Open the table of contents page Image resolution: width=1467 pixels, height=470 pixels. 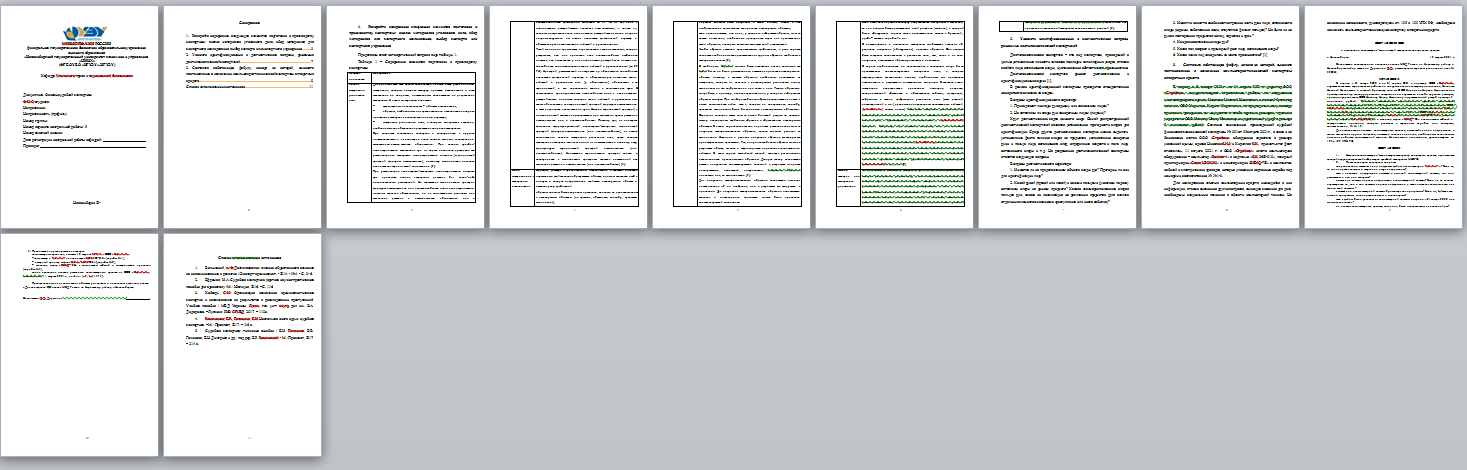[x=241, y=118]
